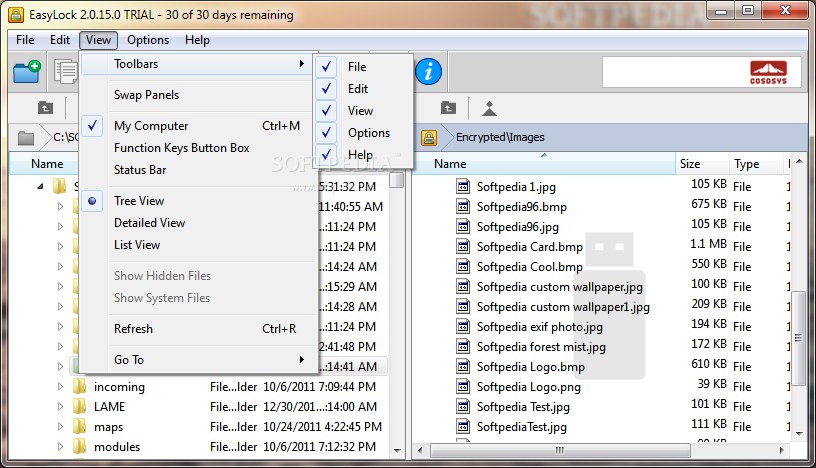Expand the Go To submenu
Screen dimensions: 816x468
199,360
